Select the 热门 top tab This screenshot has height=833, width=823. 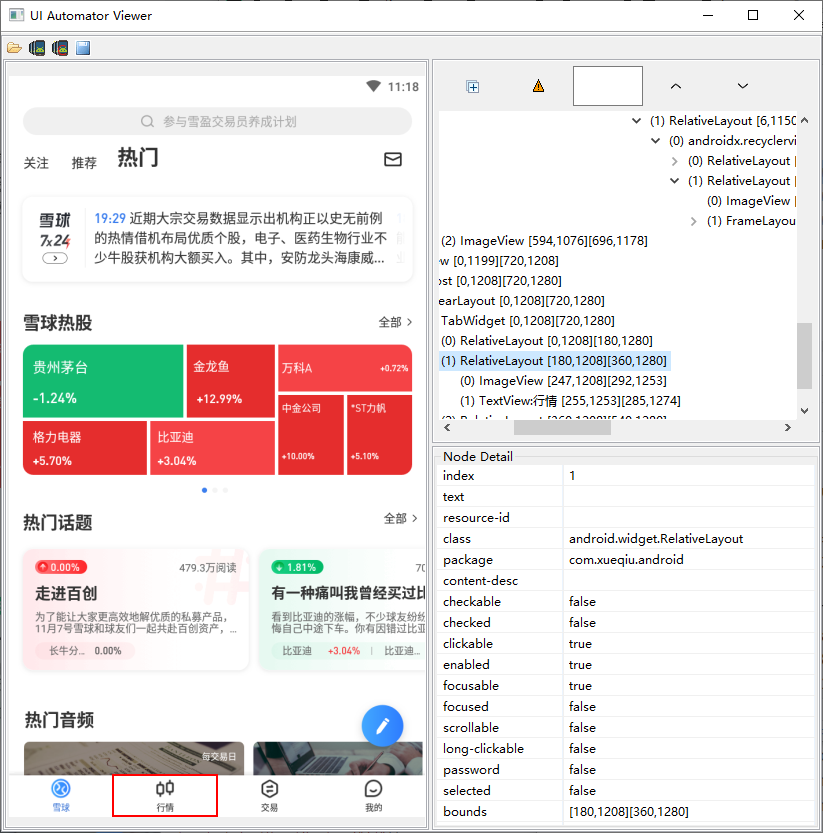tap(138, 158)
